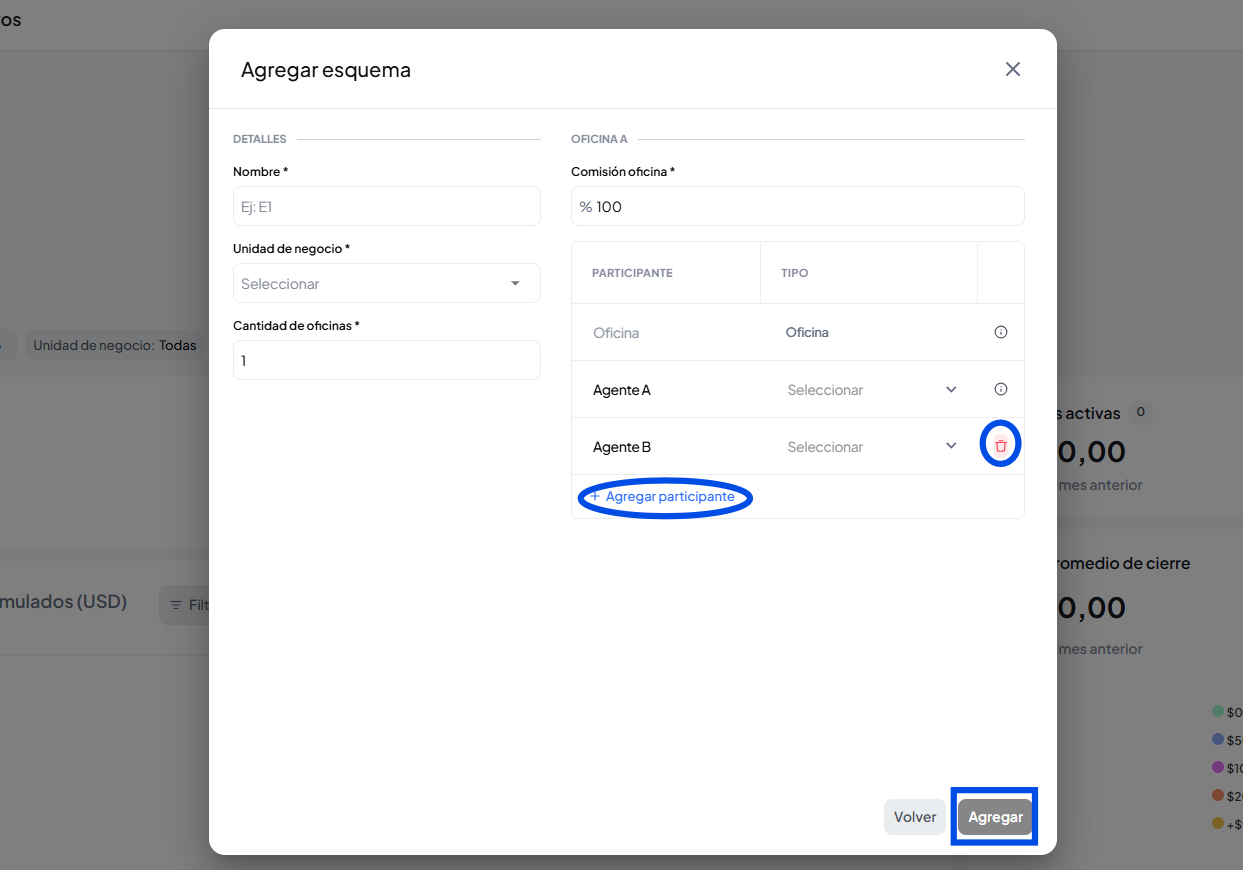Delete Agente B with the trash icon
Image resolution: width=1243 pixels, height=870 pixels.
pyautogui.click(x=1000, y=446)
